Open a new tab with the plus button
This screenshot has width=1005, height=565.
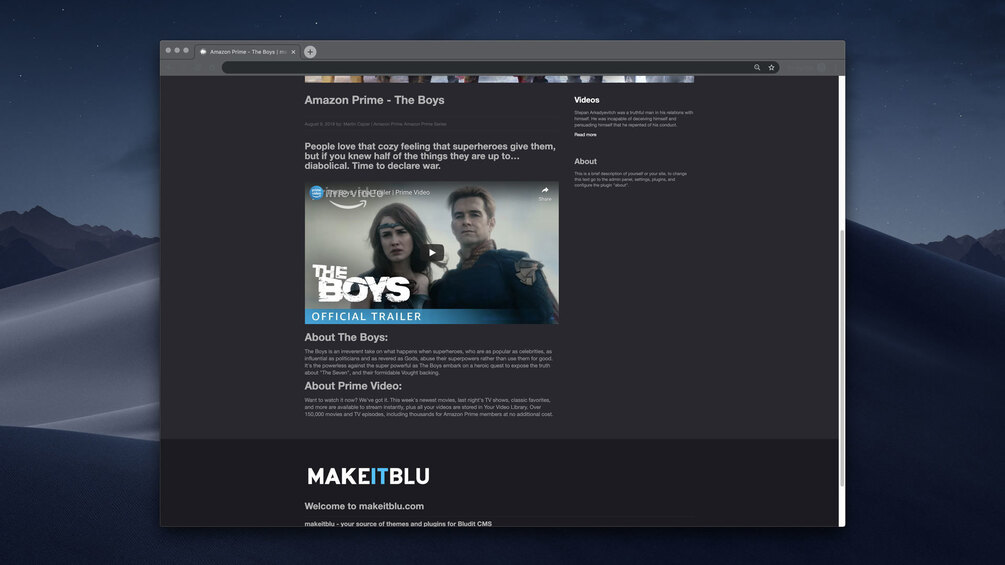click(x=310, y=52)
